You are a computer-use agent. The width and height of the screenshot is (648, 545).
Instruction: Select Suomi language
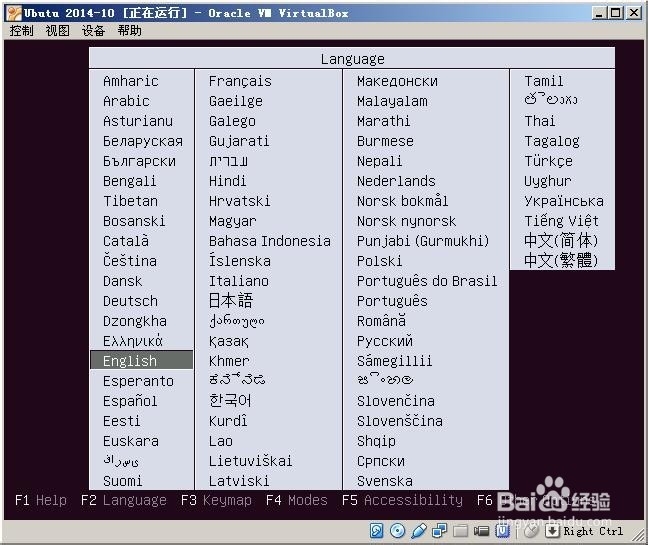(122, 481)
